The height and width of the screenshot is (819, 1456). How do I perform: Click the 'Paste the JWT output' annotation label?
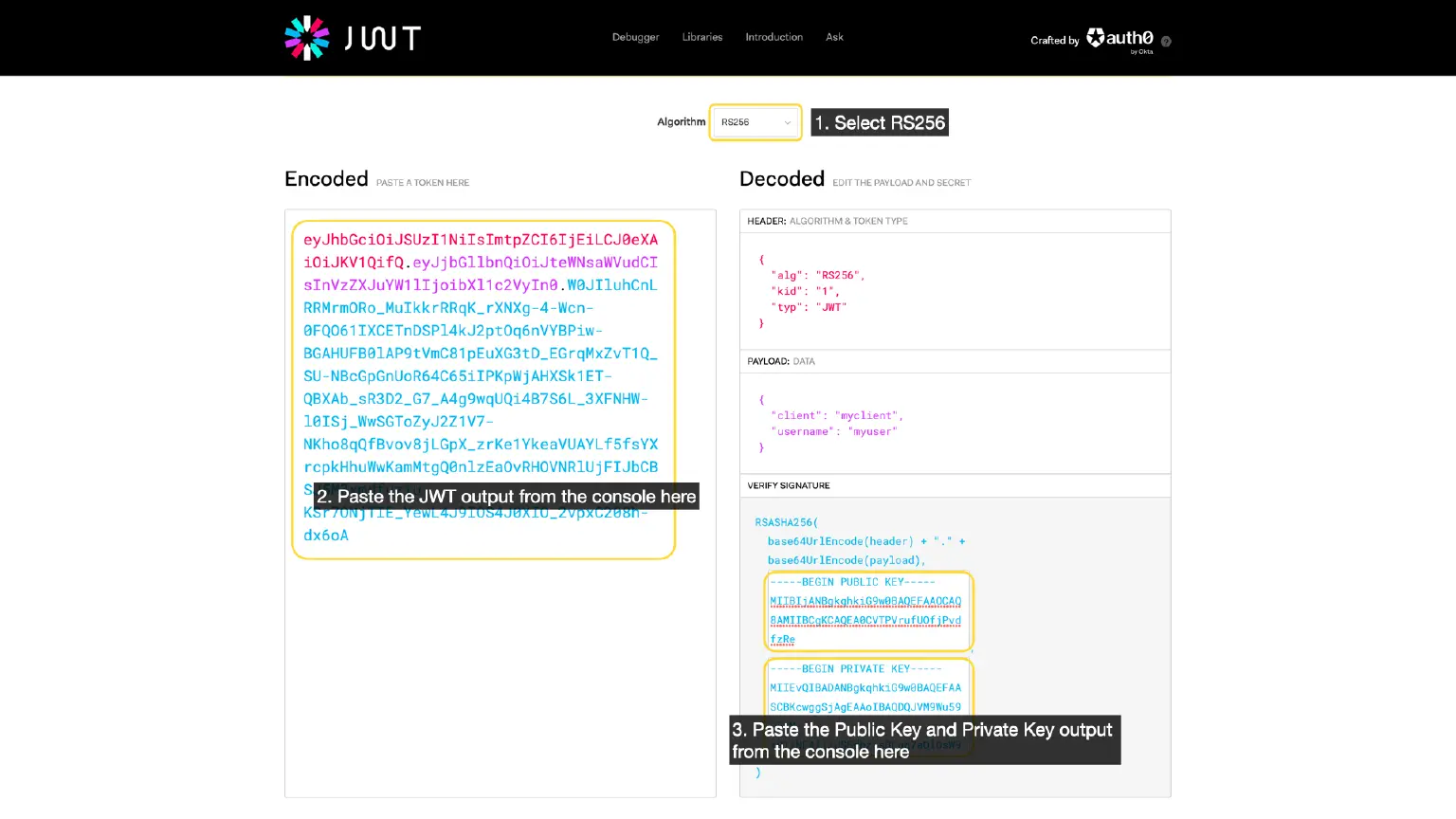[x=506, y=497]
